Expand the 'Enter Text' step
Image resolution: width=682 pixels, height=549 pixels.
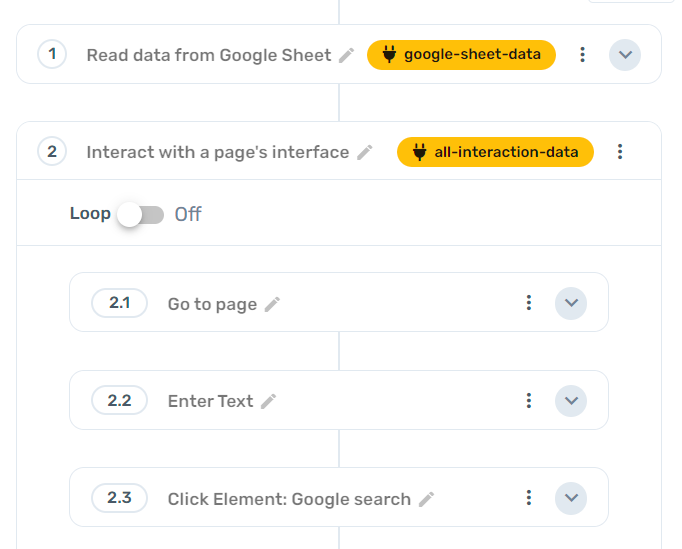571,401
